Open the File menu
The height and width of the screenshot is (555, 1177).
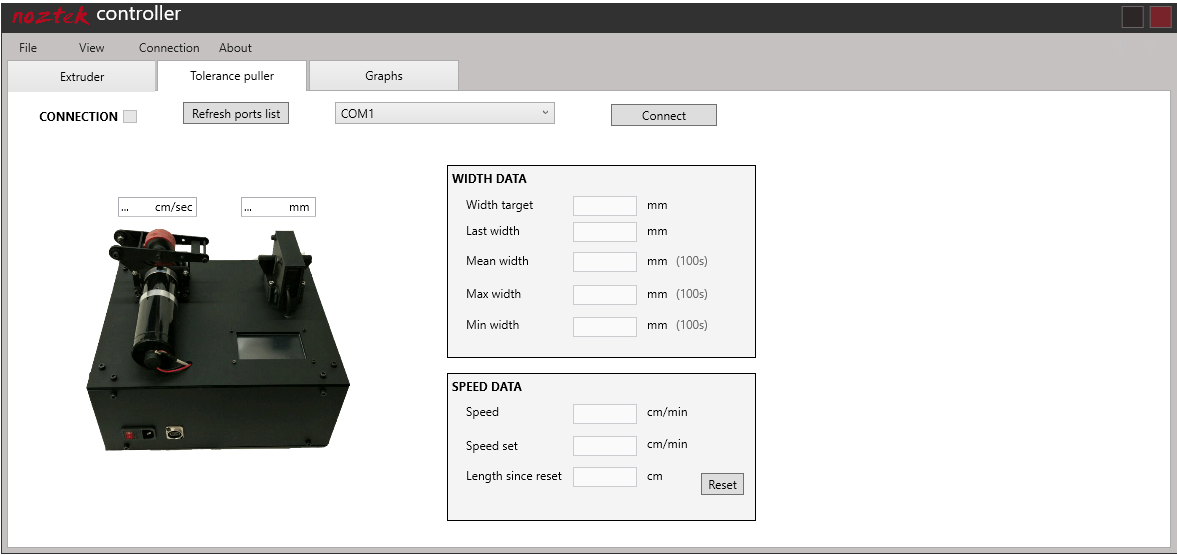click(x=28, y=48)
